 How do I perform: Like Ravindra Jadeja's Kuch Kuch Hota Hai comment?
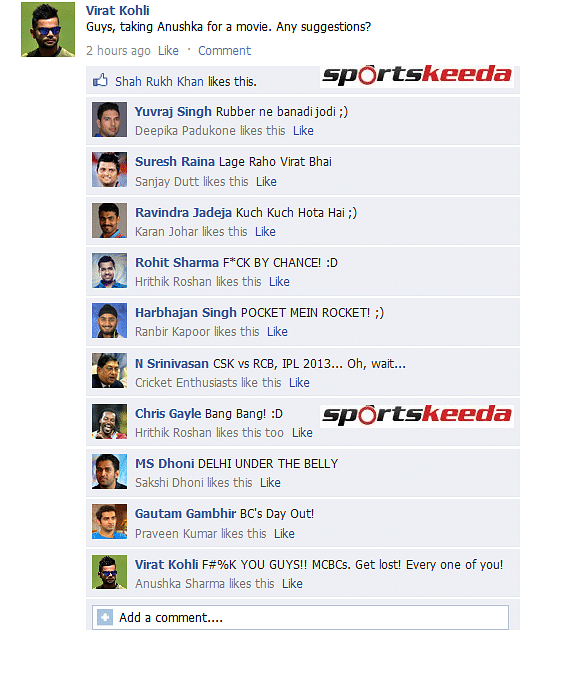(x=265, y=231)
